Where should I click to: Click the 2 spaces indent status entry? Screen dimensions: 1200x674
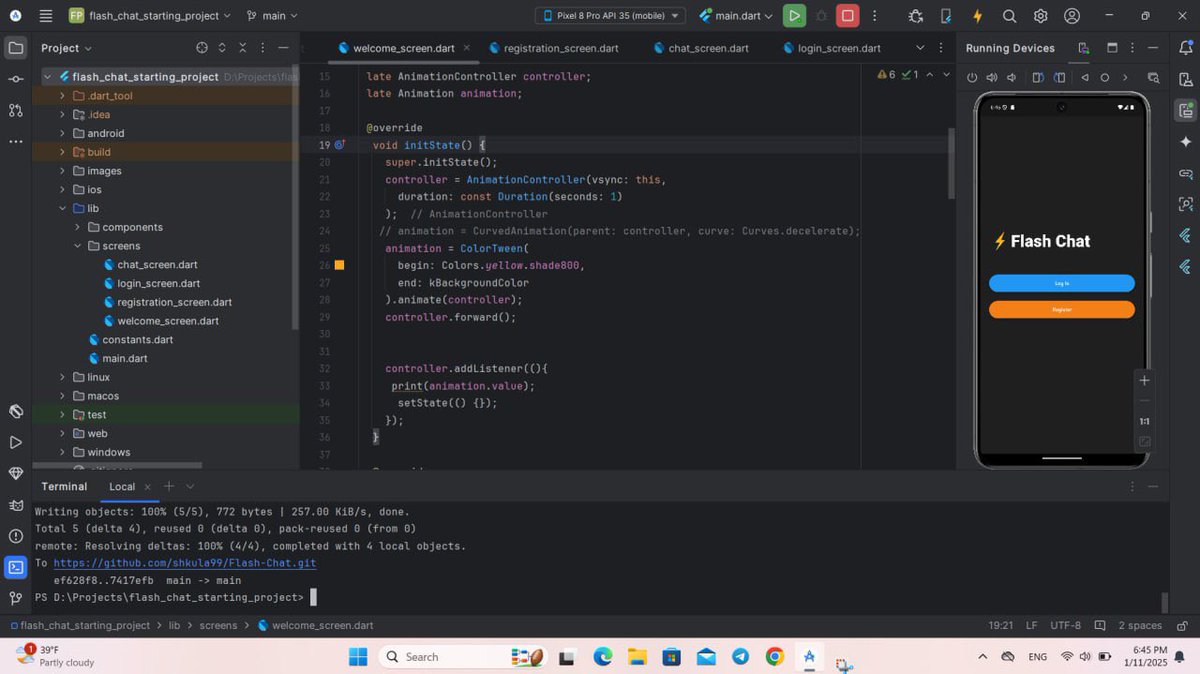click(x=1140, y=625)
